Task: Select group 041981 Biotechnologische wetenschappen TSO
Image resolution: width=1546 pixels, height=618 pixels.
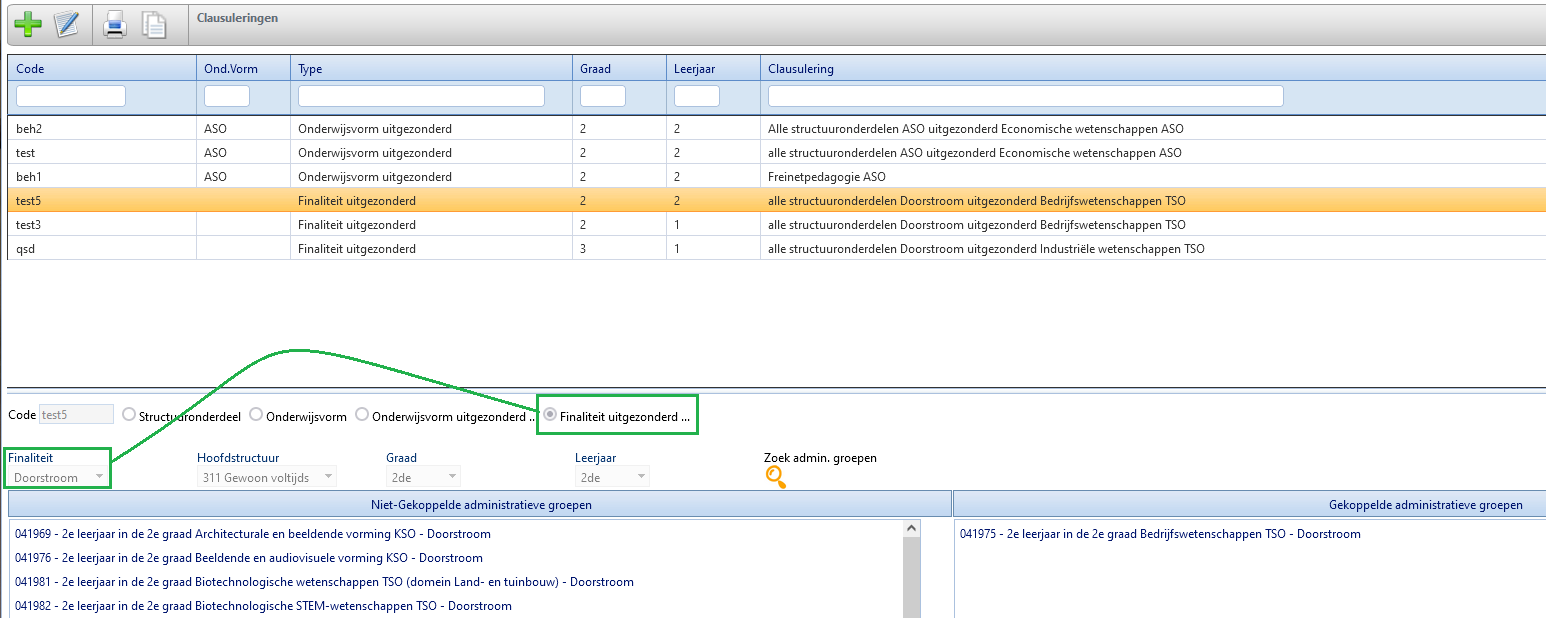Action: click(x=324, y=582)
